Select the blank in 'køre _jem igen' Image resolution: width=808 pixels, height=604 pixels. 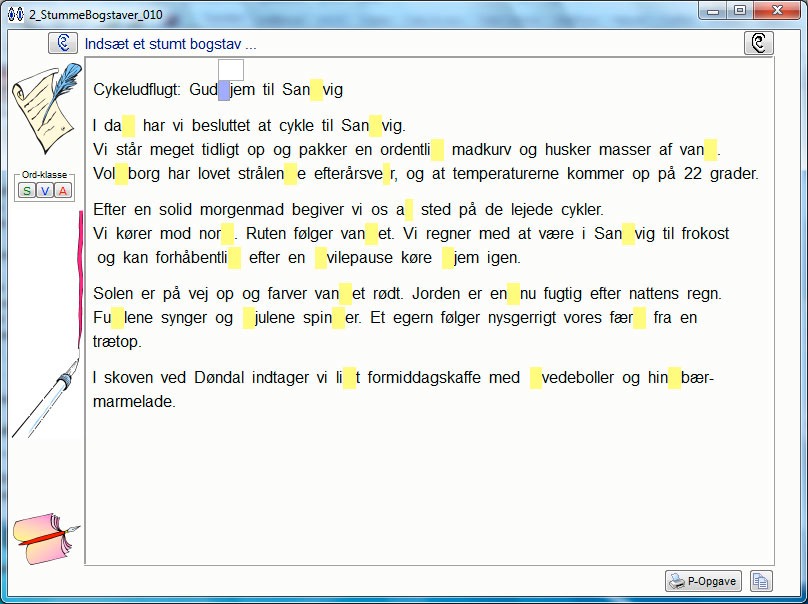tap(448, 258)
